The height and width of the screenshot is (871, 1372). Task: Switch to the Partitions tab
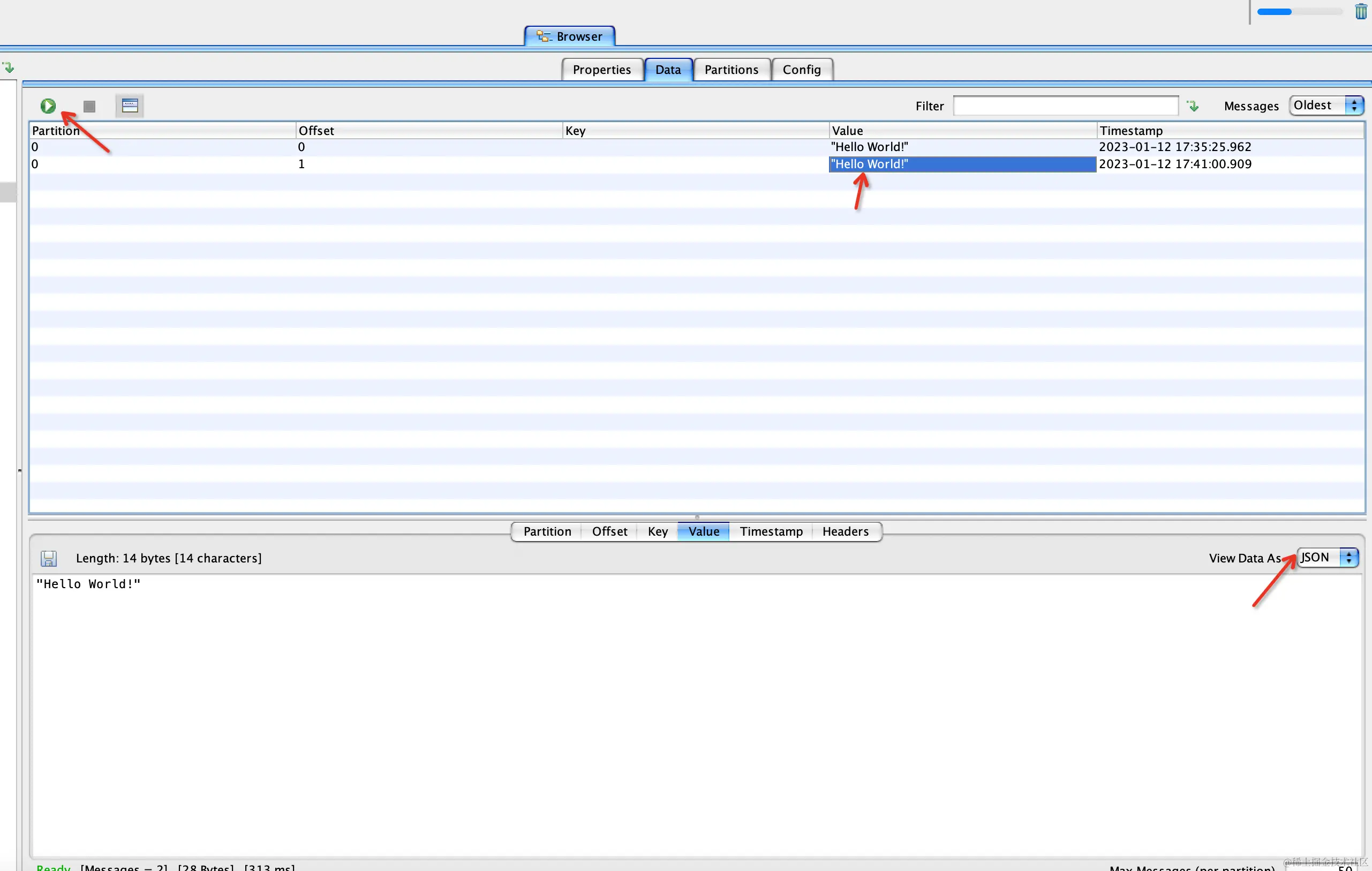731,70
